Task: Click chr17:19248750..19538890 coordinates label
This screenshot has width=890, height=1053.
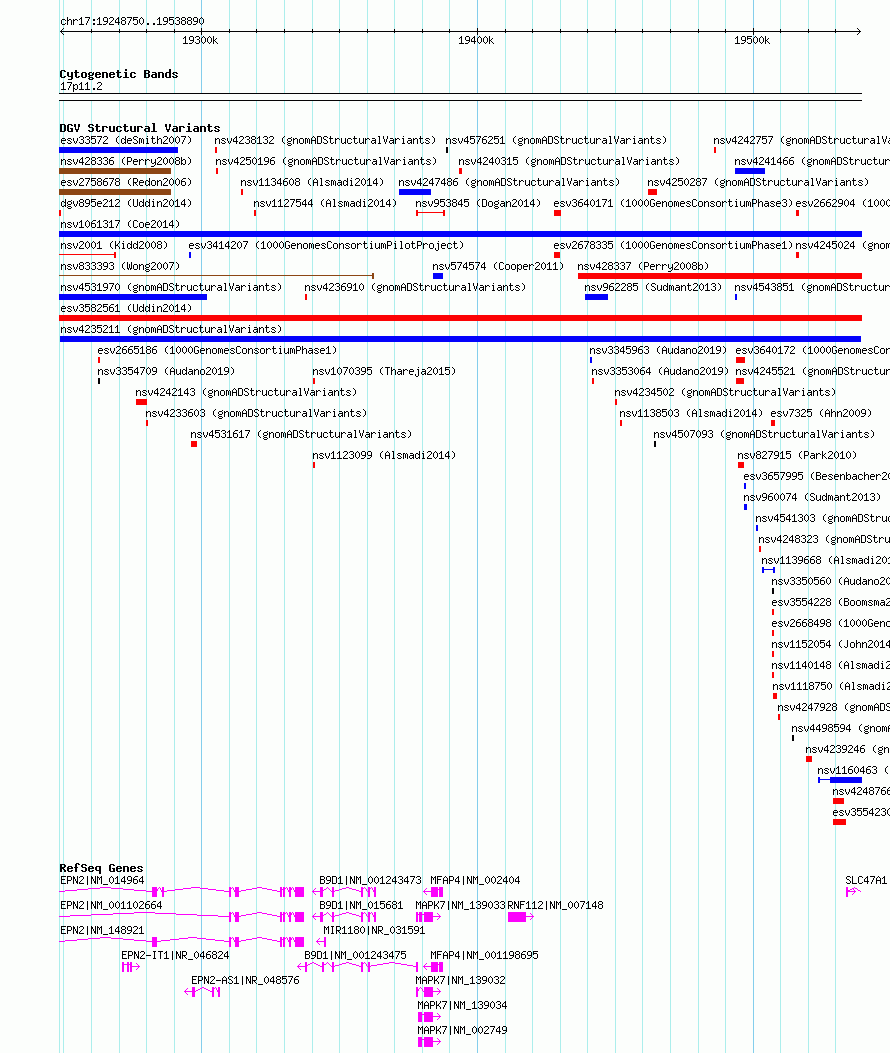Action: click(132, 21)
